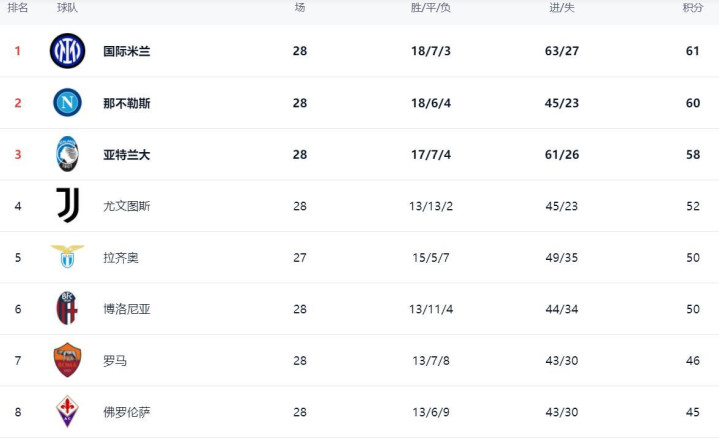
Task: Open the 那不勒斯 team link
Action: coord(127,103)
